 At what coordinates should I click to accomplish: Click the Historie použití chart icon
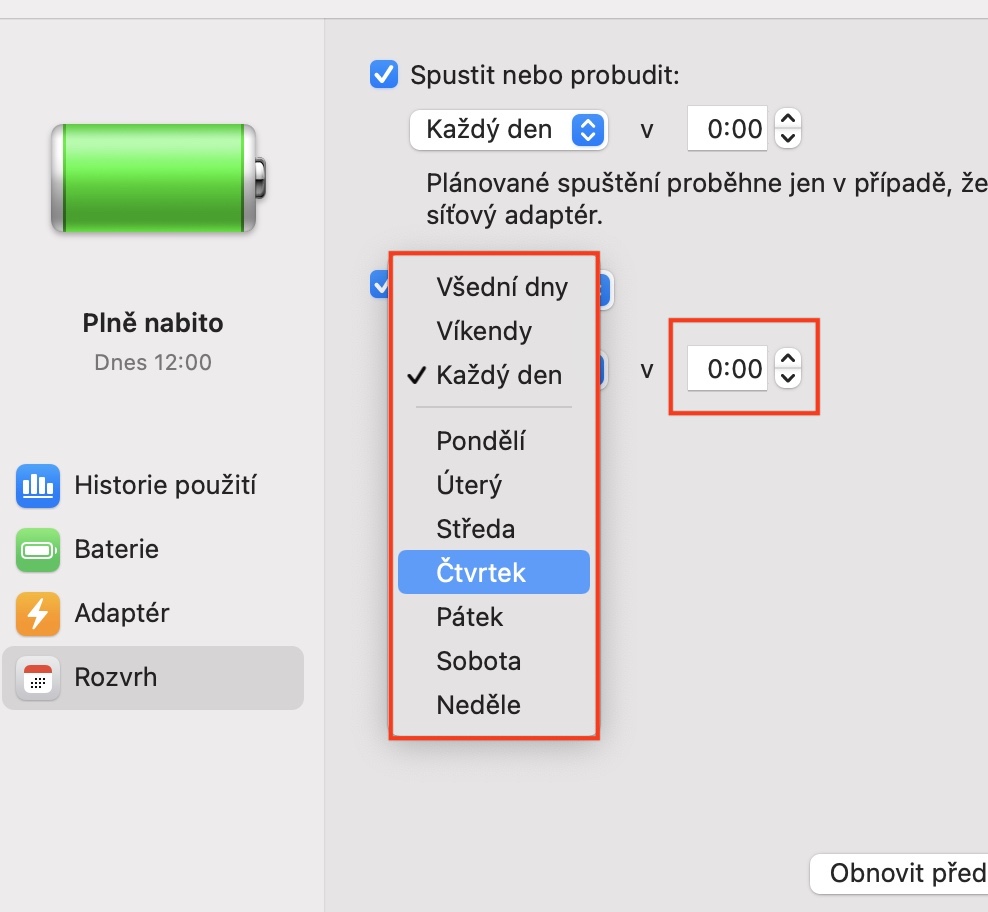[x=38, y=486]
